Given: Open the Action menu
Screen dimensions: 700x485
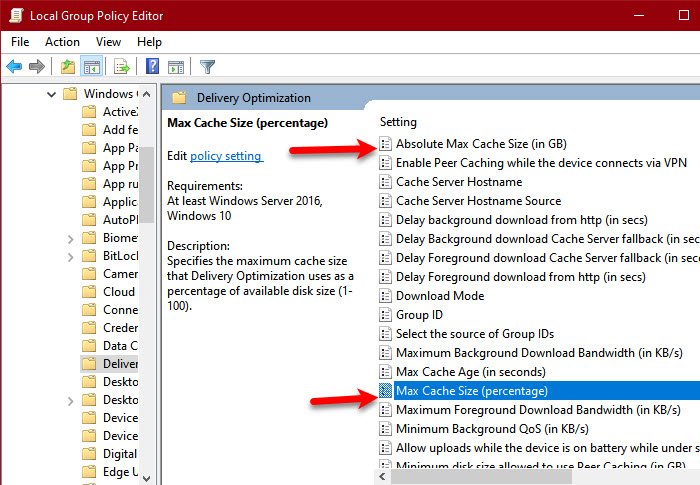Looking at the screenshot, I should coord(62,42).
